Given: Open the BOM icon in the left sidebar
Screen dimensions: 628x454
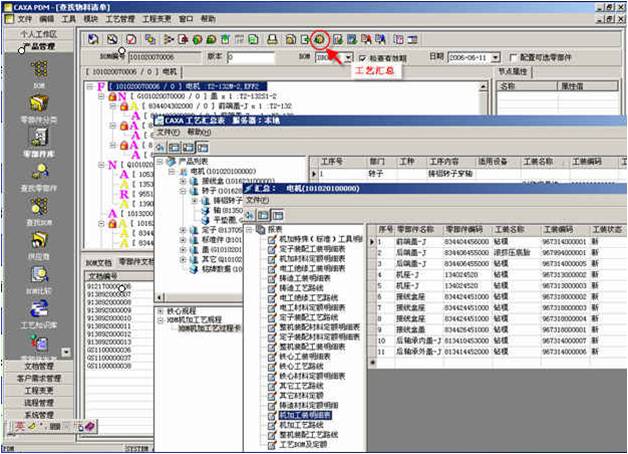Looking at the screenshot, I should point(39,69).
